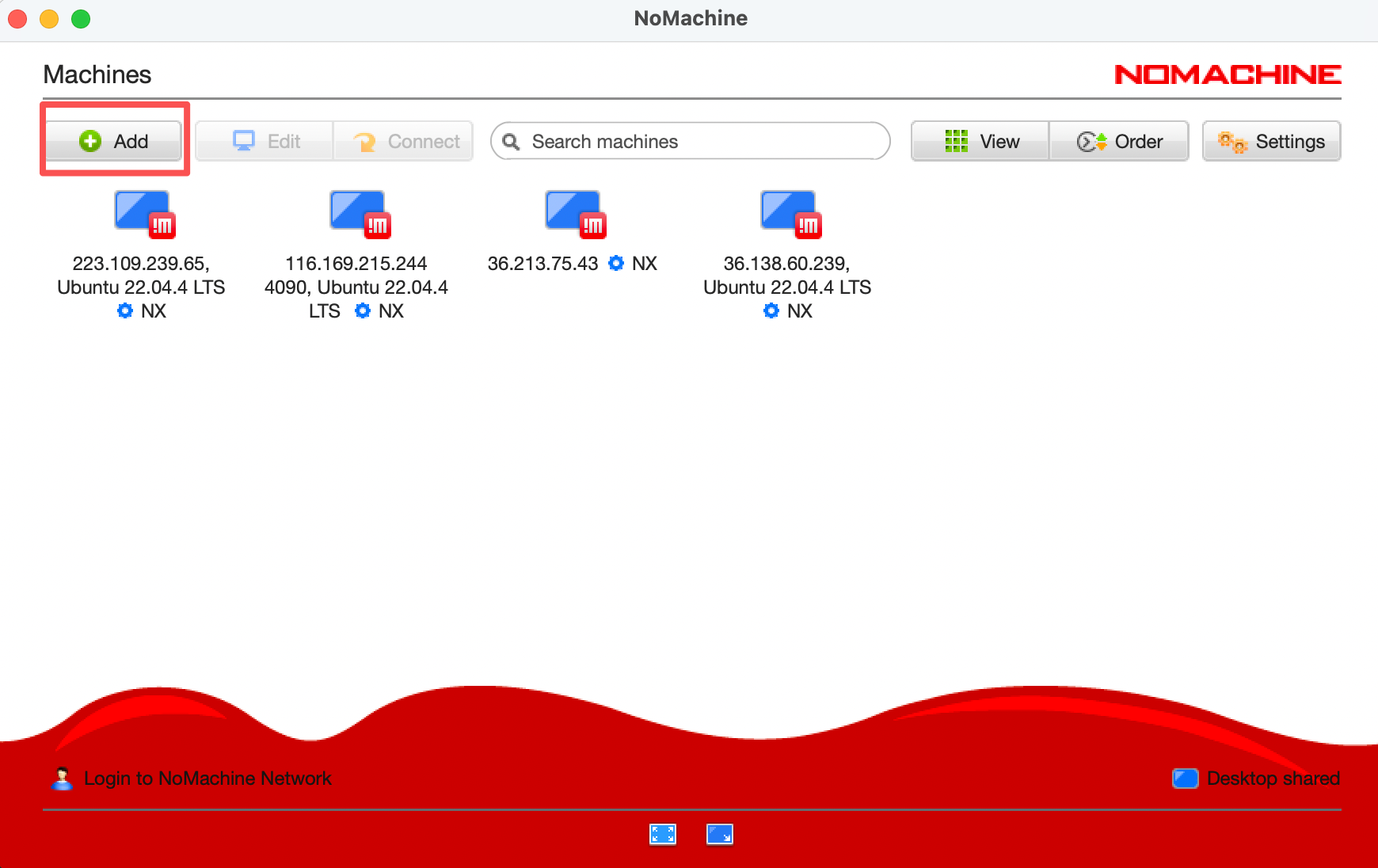Screen dimensions: 1378x868
Task: Select the 116.169.215.244 machine icon
Action: click(358, 214)
